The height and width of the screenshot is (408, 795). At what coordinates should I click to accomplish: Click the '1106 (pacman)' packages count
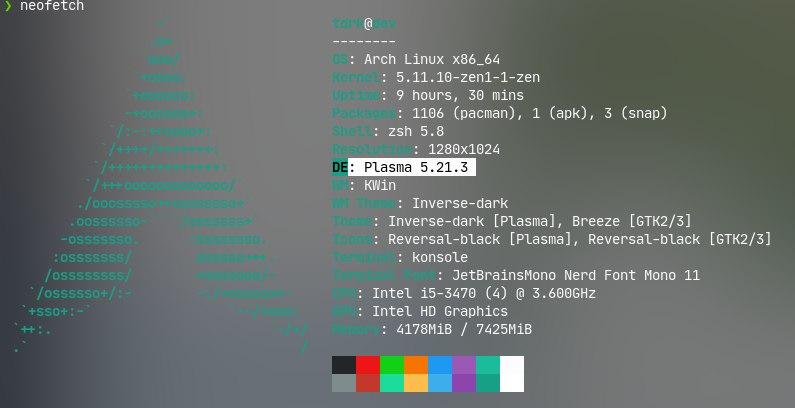tap(464, 114)
